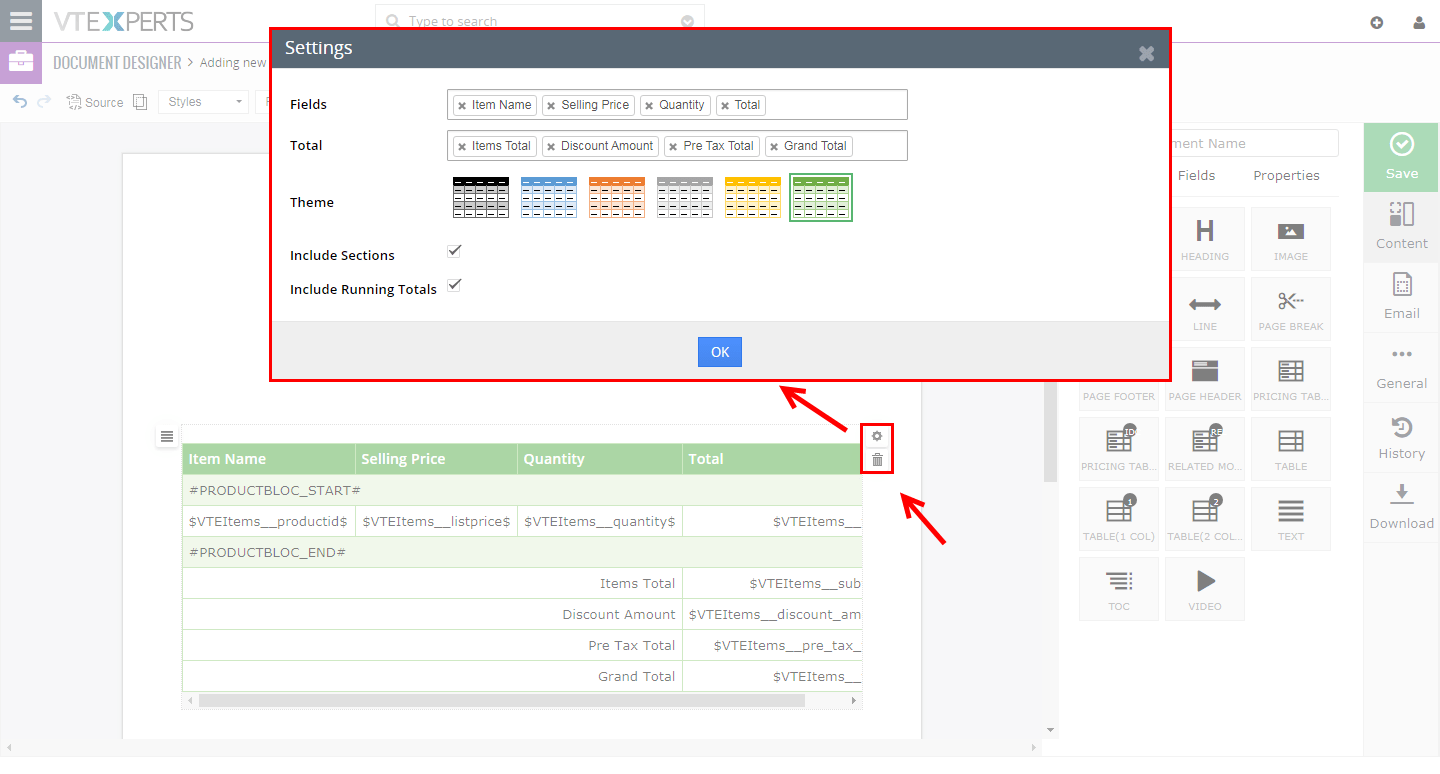Viewport: 1440px width, 774px height.
Task: Open the Fields tab
Action: pyautogui.click(x=1196, y=175)
